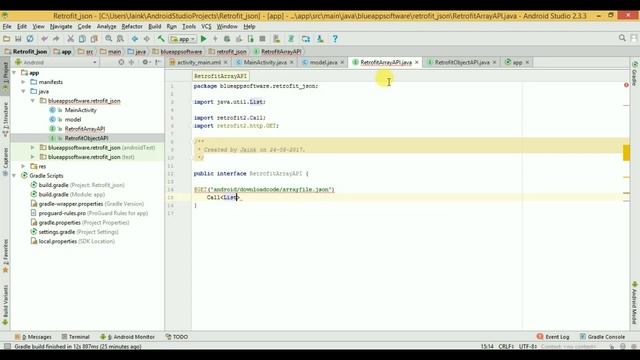Toggle the Build Variants tool window button
Image resolution: width=640 pixels, height=360 pixels.
5,305
